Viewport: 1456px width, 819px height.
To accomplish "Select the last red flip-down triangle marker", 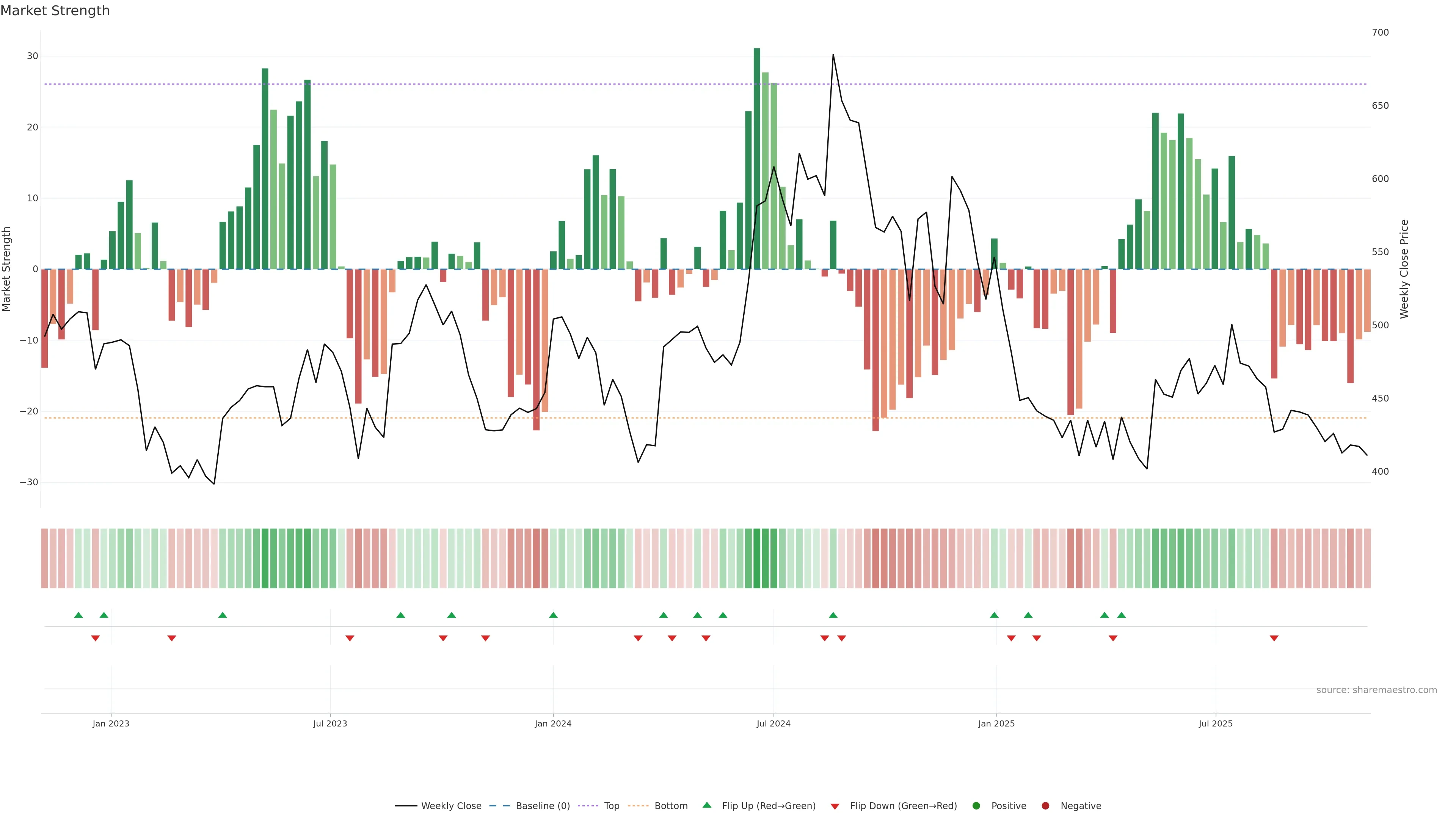I will click(x=1274, y=638).
